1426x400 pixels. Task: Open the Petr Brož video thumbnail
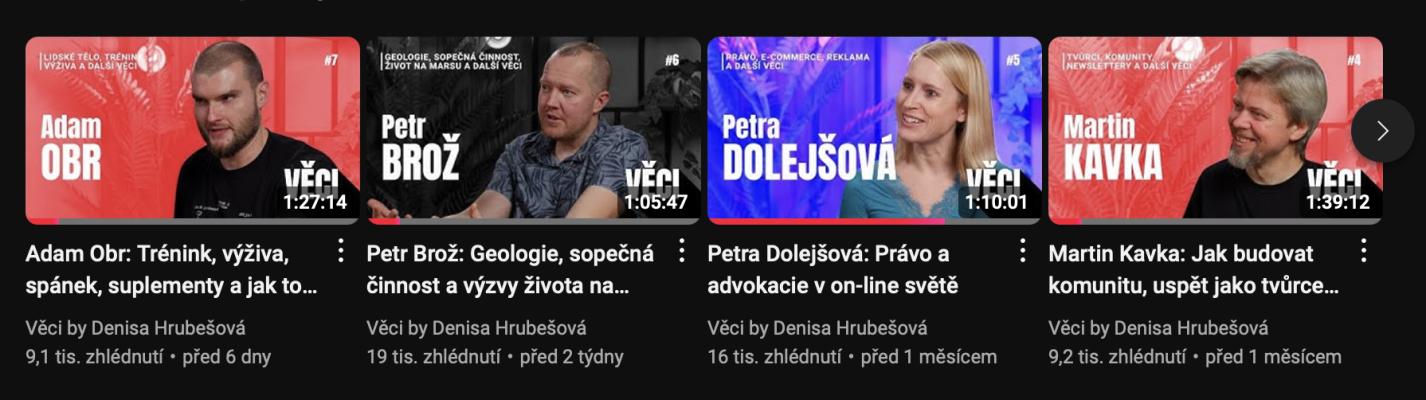[533, 130]
